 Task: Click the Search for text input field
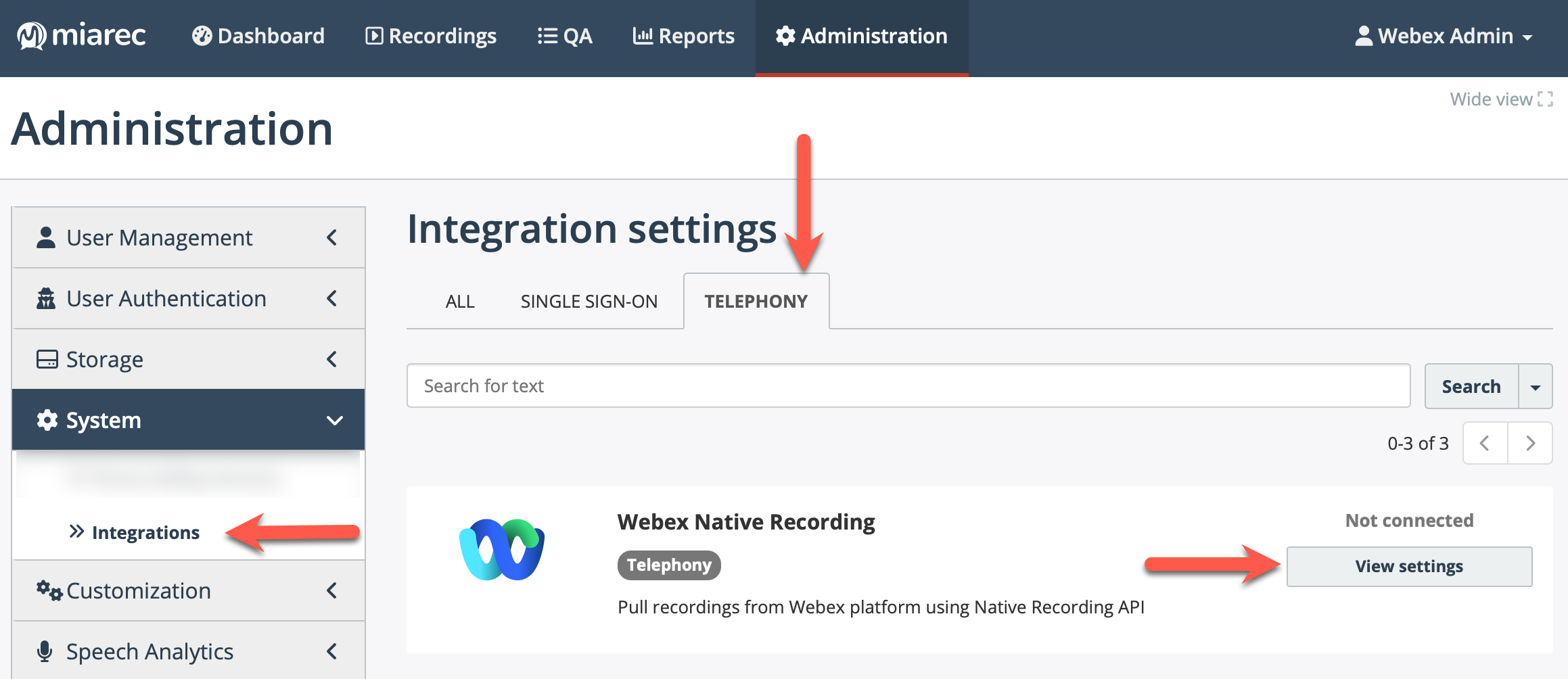(839, 385)
